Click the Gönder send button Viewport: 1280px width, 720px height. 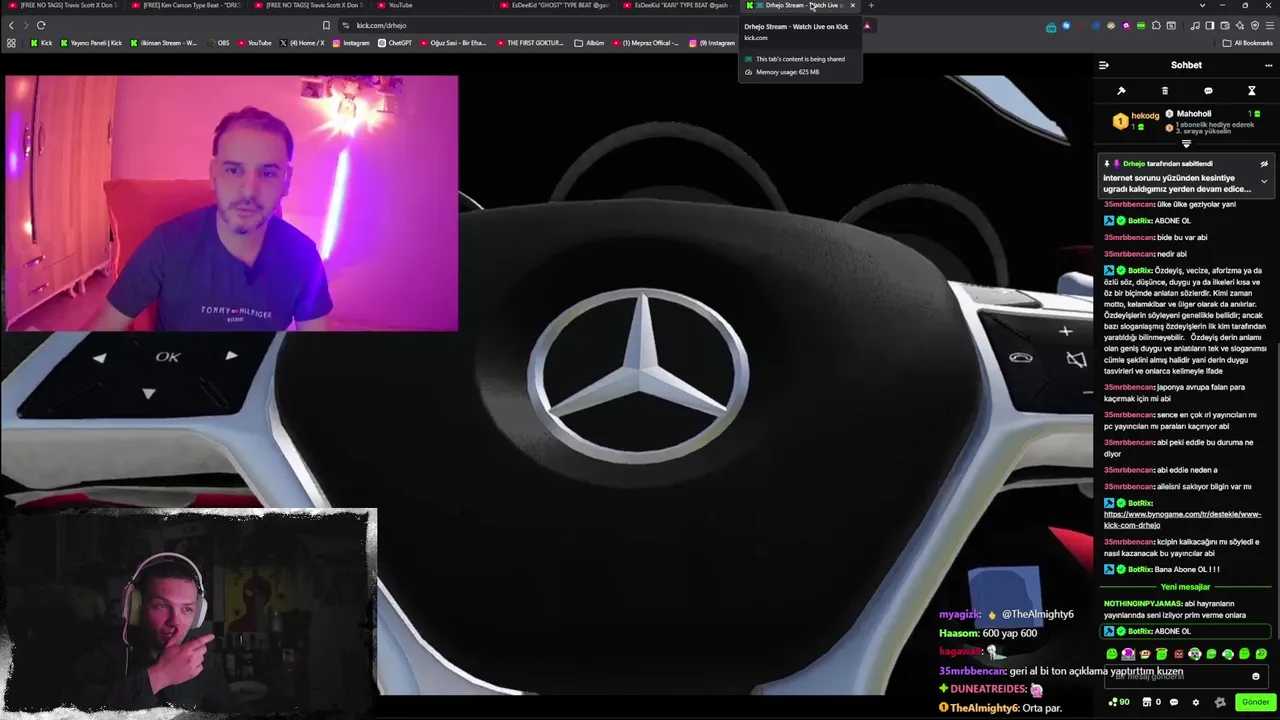1254,702
